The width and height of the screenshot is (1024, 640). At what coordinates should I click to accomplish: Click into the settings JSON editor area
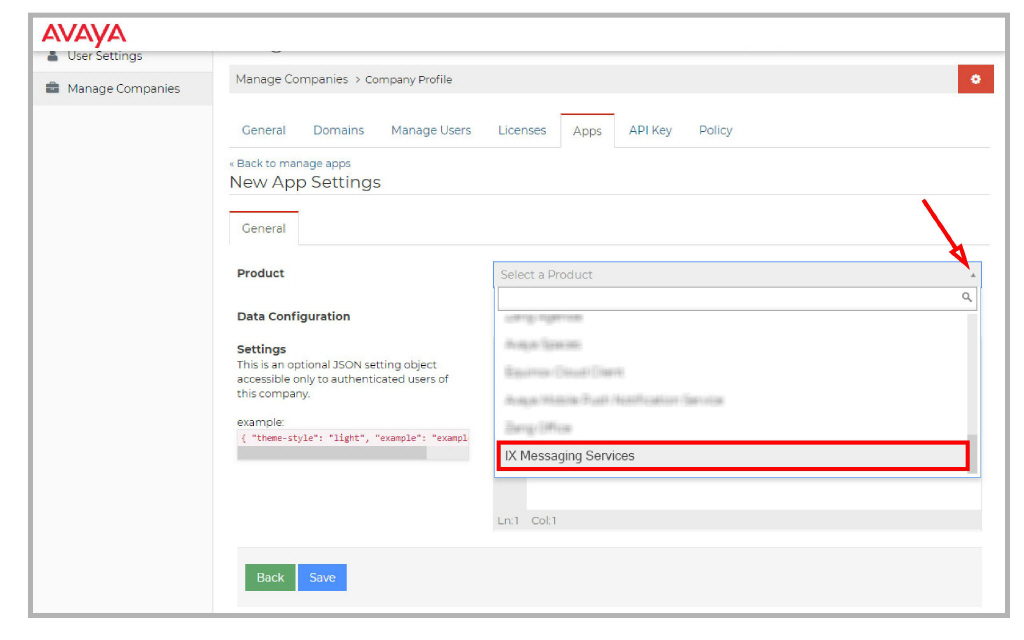[x=753, y=493]
